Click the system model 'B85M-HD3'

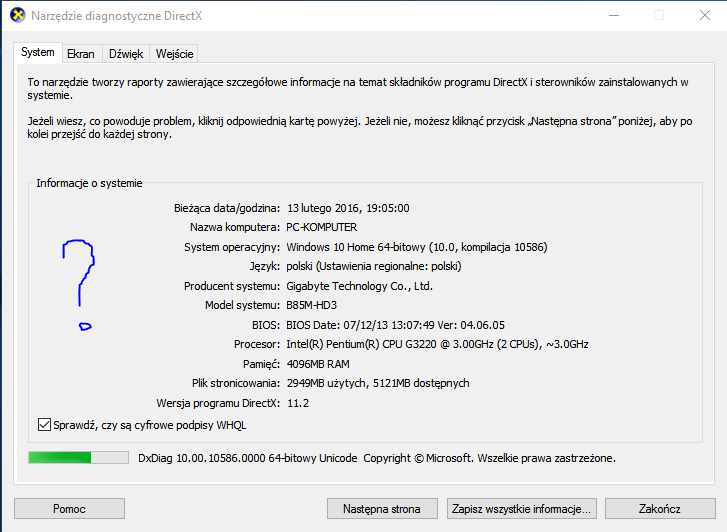(x=312, y=305)
